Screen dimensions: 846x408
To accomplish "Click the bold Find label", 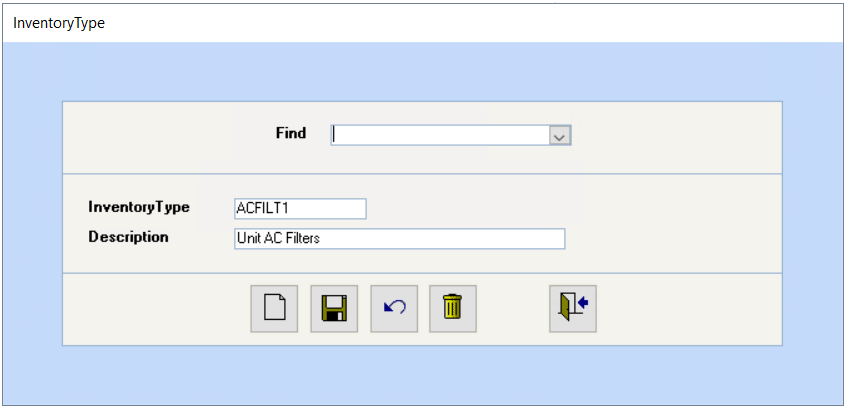I will [x=291, y=133].
